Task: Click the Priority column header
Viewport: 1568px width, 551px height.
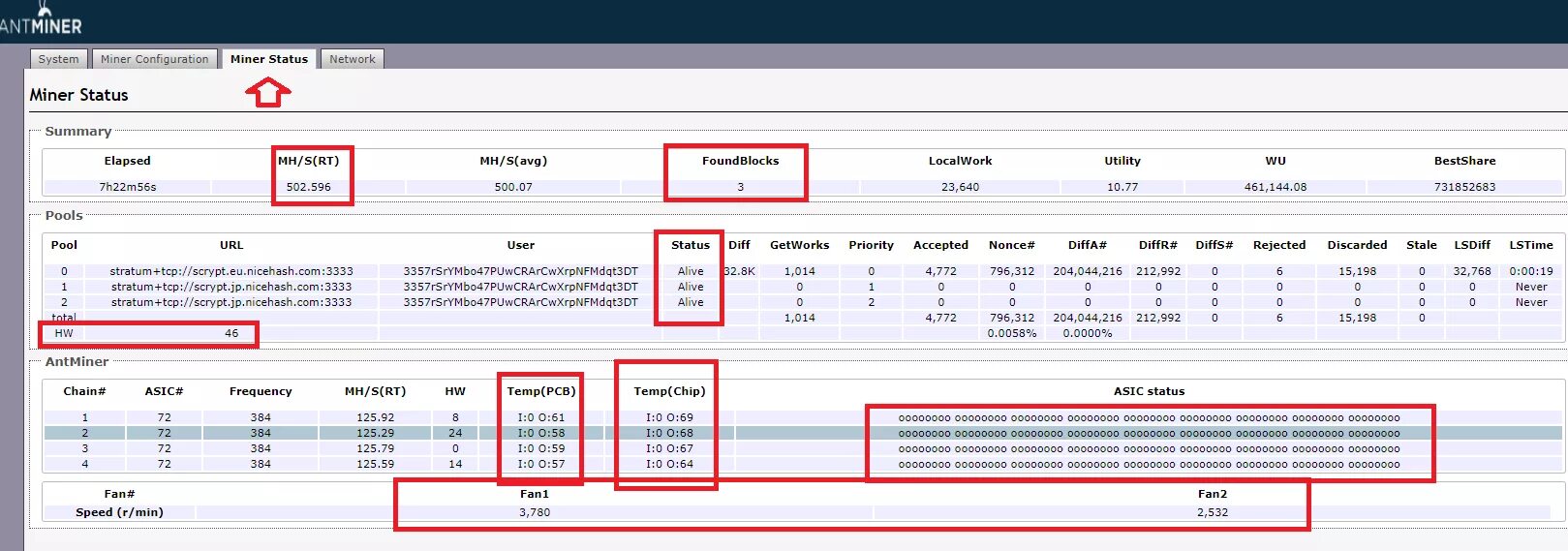Action: [x=872, y=245]
